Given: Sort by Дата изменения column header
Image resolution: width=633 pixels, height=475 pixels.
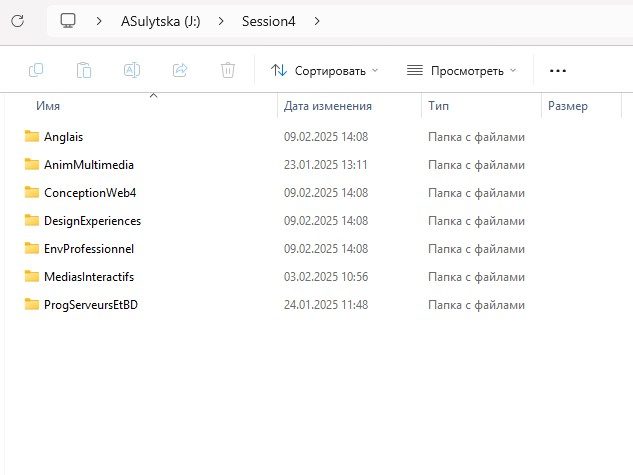Looking at the screenshot, I should coord(327,106).
